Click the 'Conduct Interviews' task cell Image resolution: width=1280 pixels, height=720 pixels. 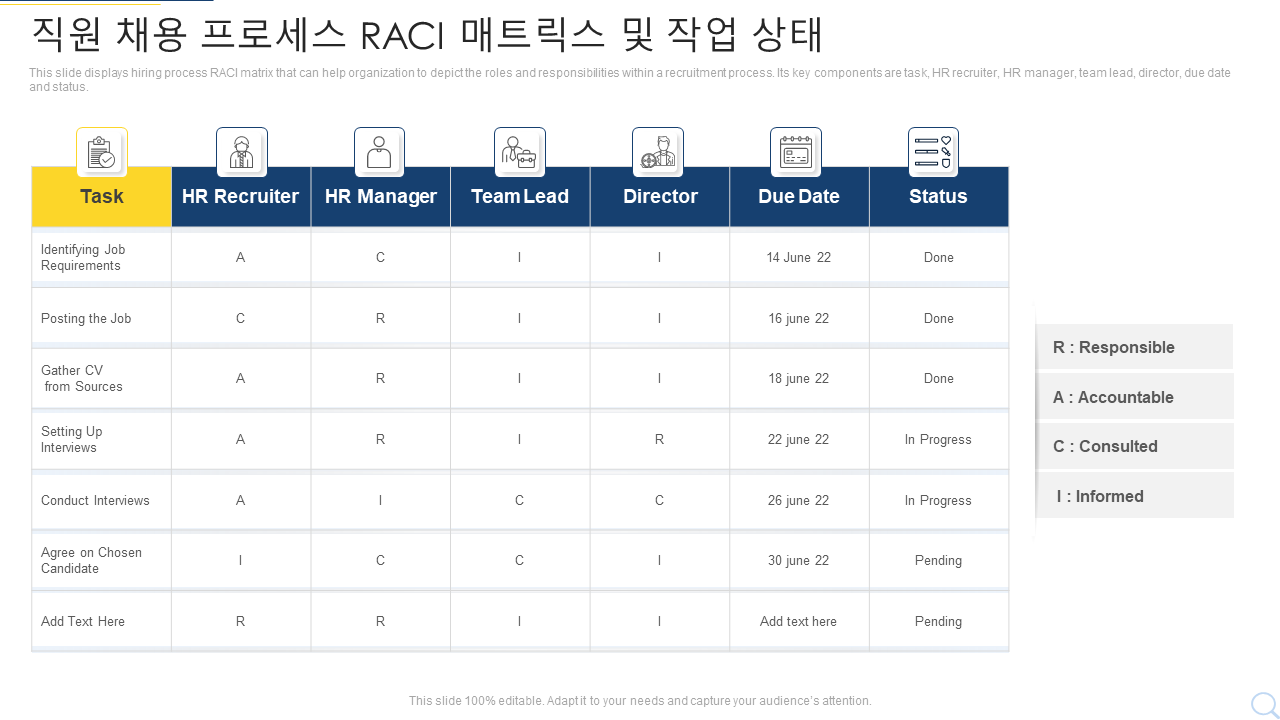tap(102, 500)
